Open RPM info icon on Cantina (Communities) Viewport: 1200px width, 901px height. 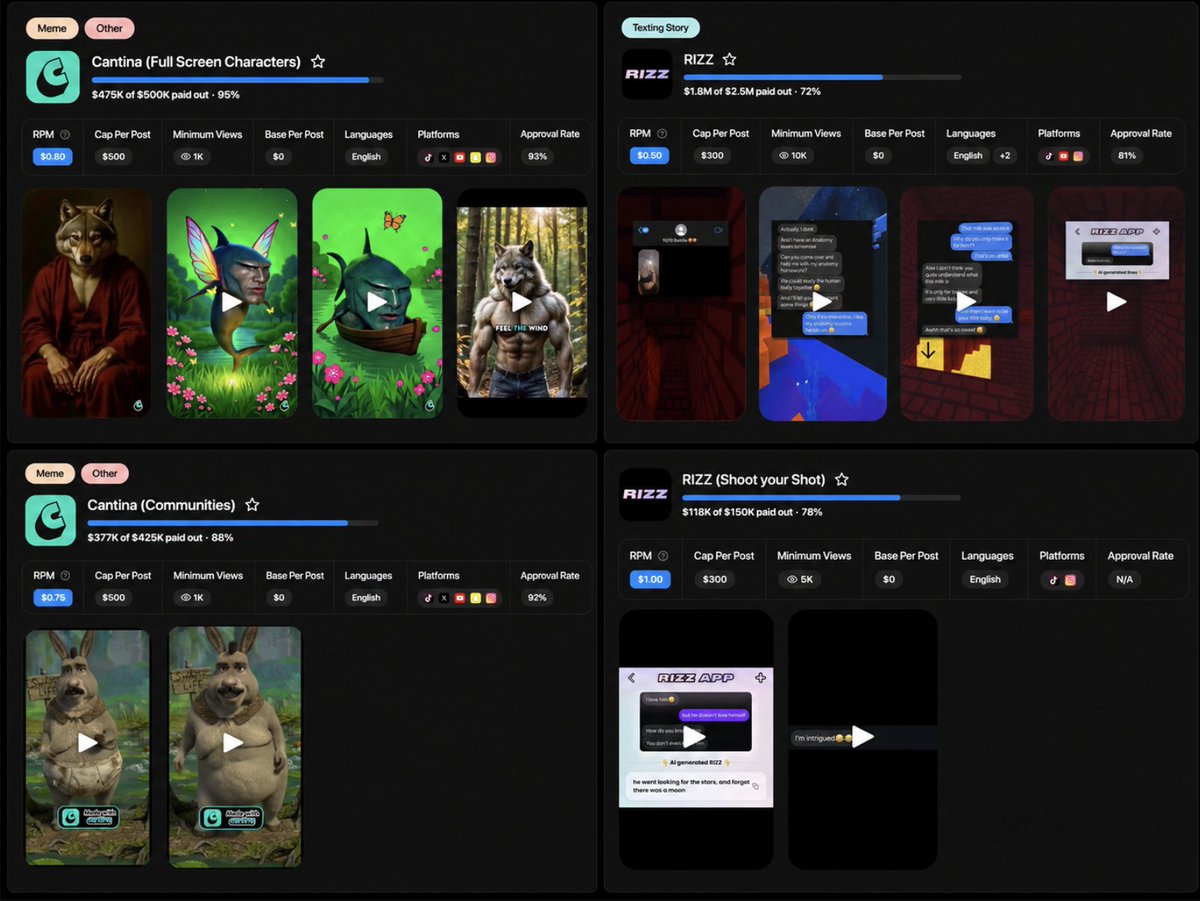[65, 576]
